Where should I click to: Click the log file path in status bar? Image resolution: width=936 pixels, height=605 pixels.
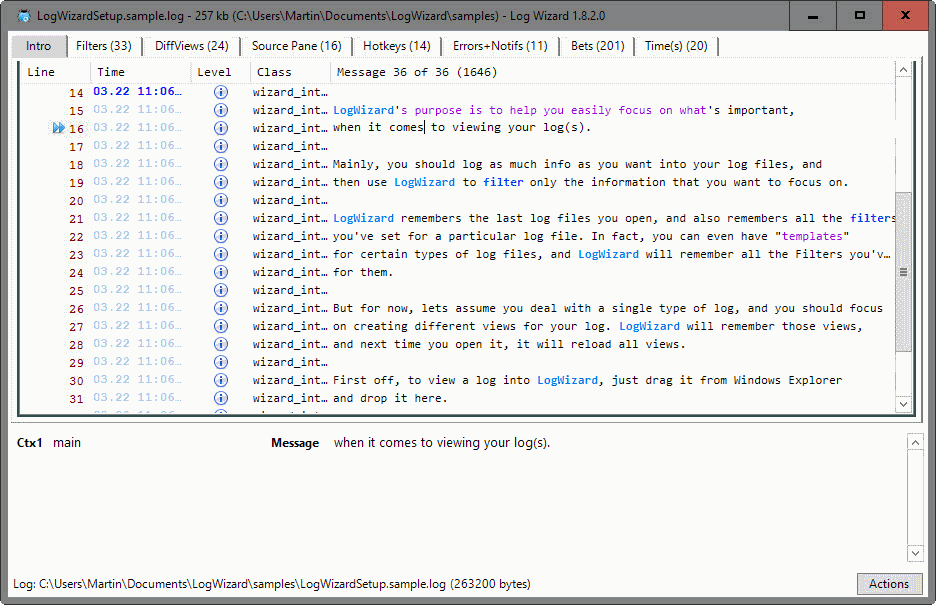click(272, 584)
